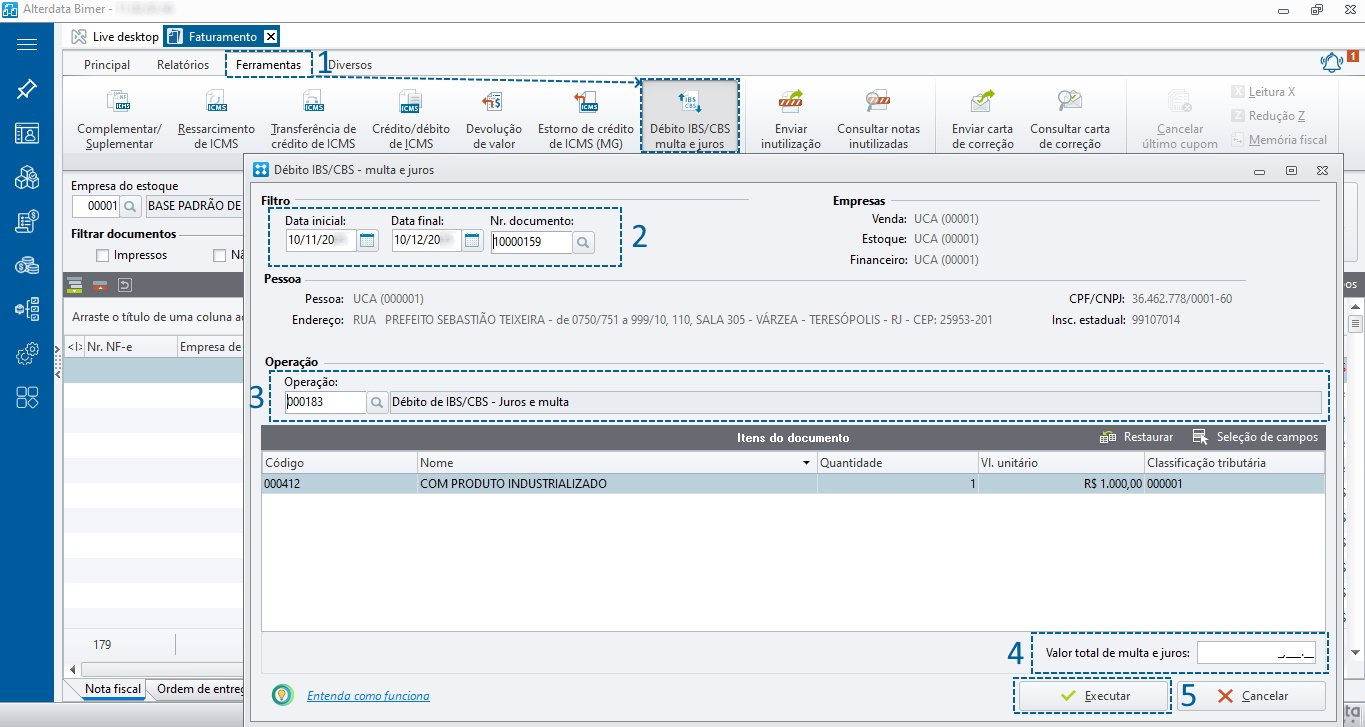Screen dimensions: 1365x727
Task: Open the hamburger menu in the sidebar
Action: tap(27, 45)
